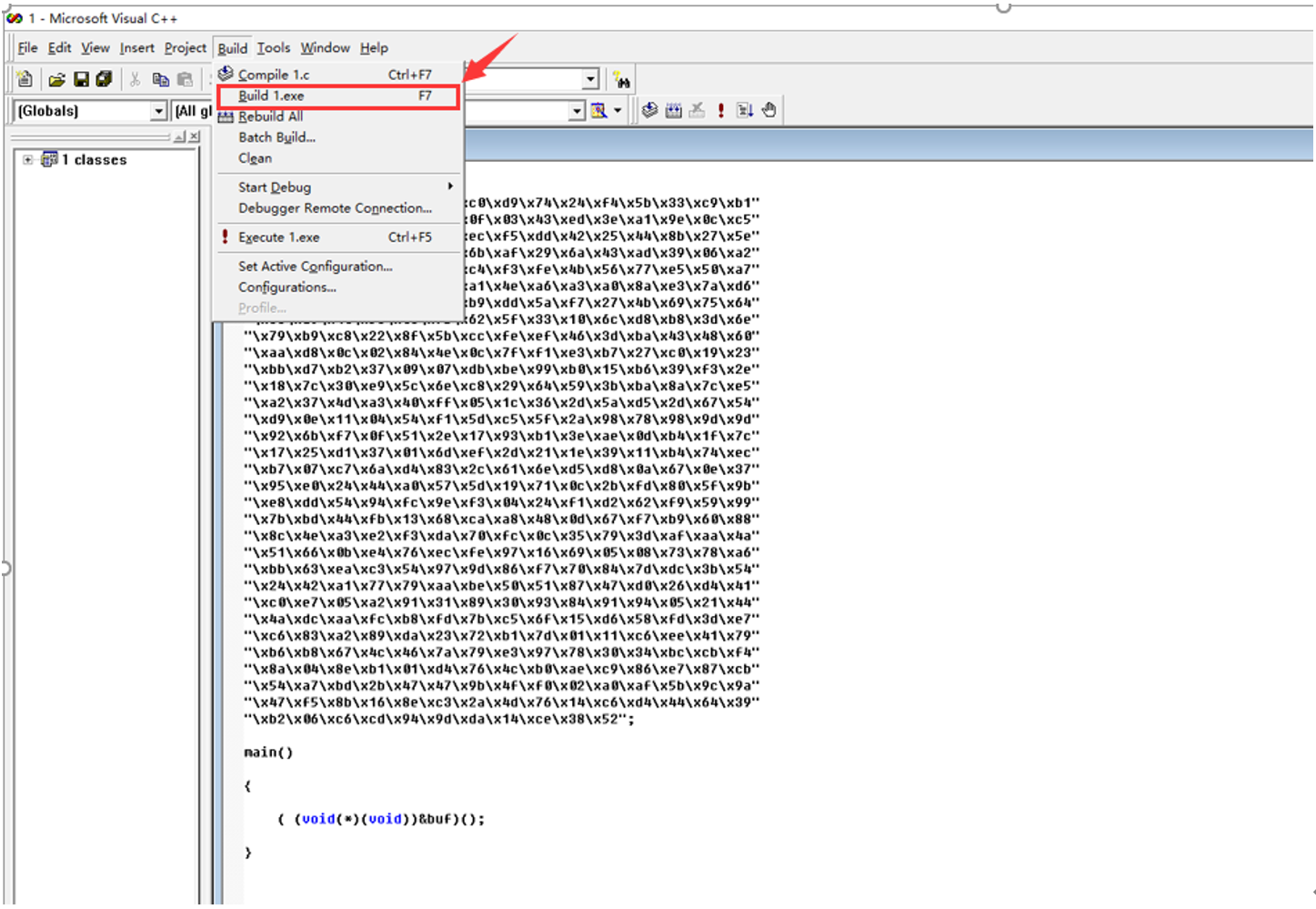Open the (Globals) class dropdown
Screen dimensions: 1316x909
click(x=158, y=111)
